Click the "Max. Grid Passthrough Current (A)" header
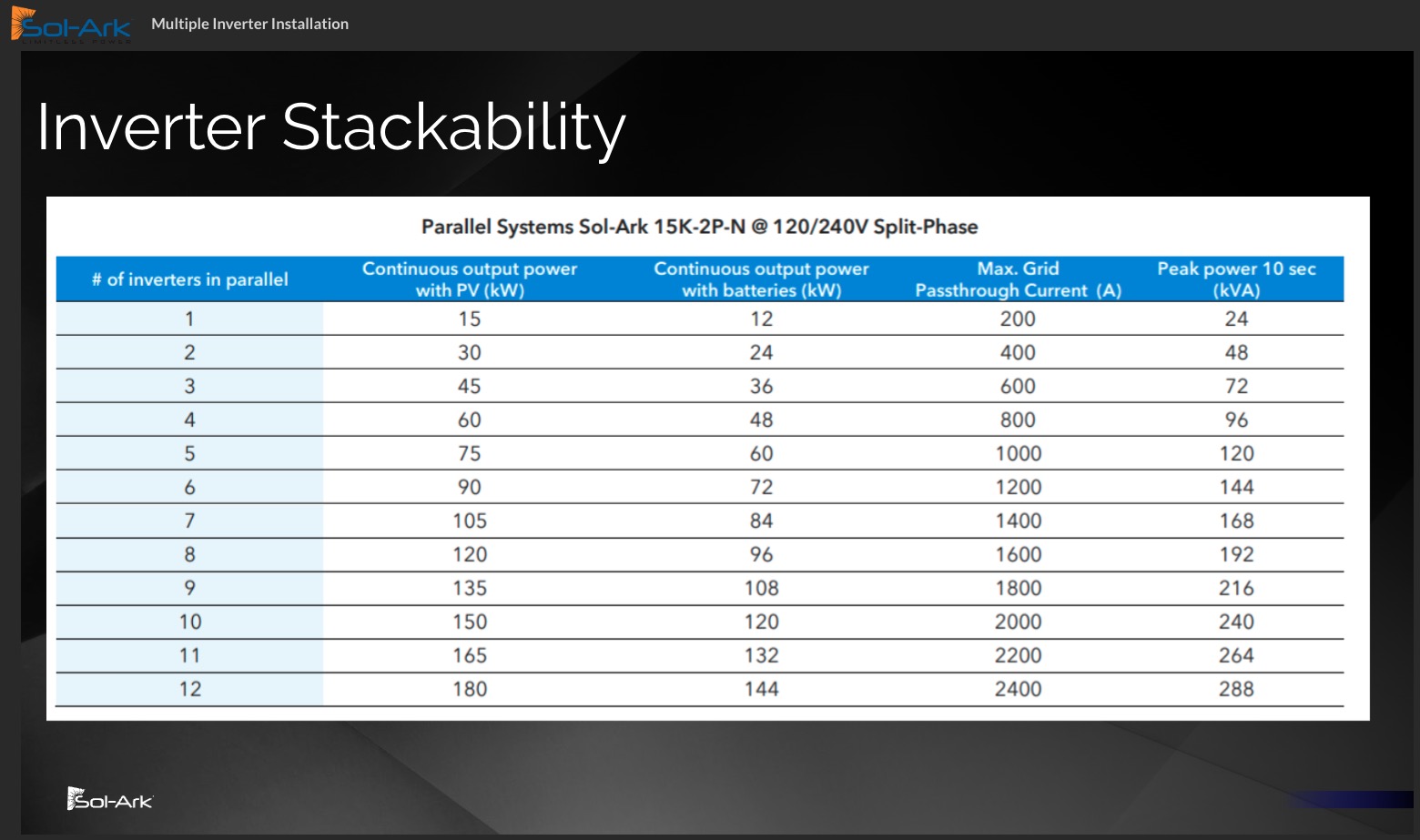 coord(1018,279)
